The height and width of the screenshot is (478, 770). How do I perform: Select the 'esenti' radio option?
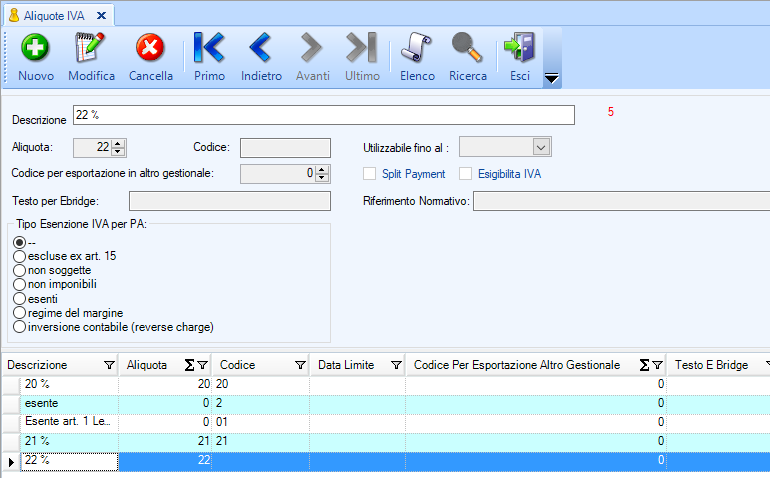18,298
